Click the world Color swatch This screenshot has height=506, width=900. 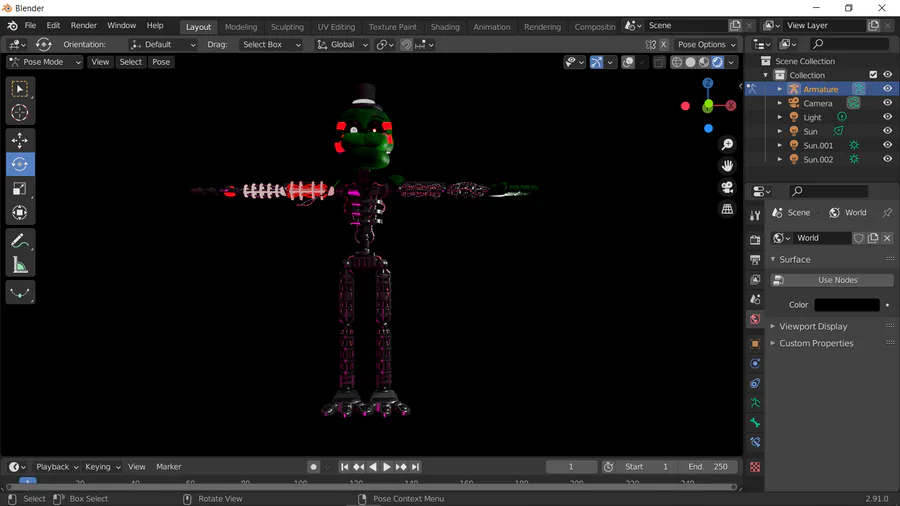click(847, 305)
